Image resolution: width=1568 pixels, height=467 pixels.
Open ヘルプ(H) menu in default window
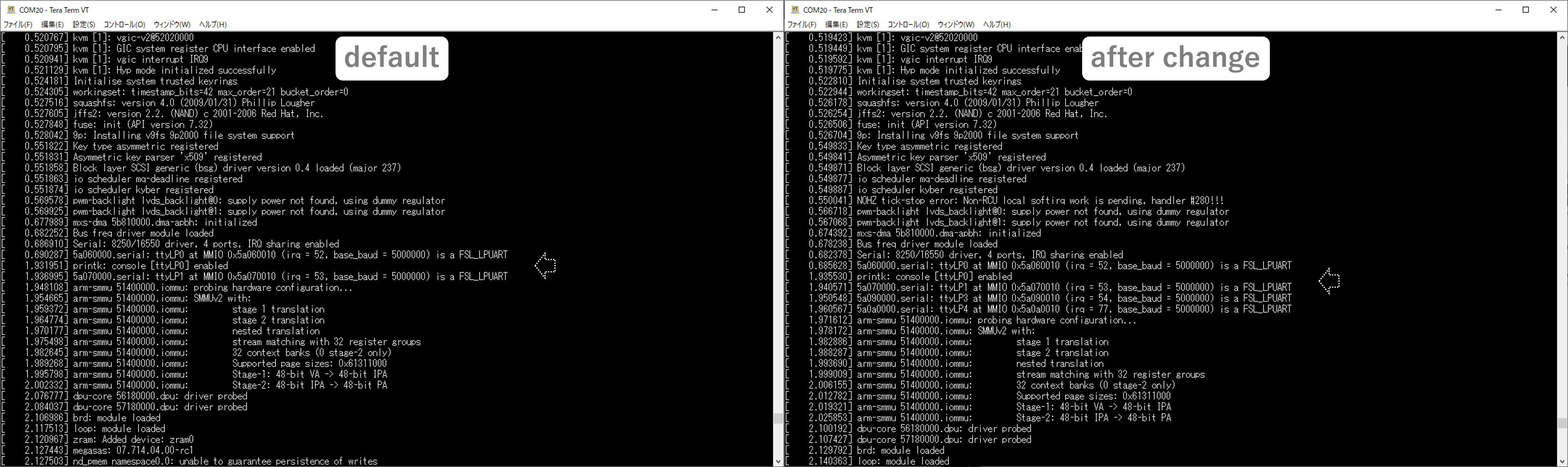(213, 24)
